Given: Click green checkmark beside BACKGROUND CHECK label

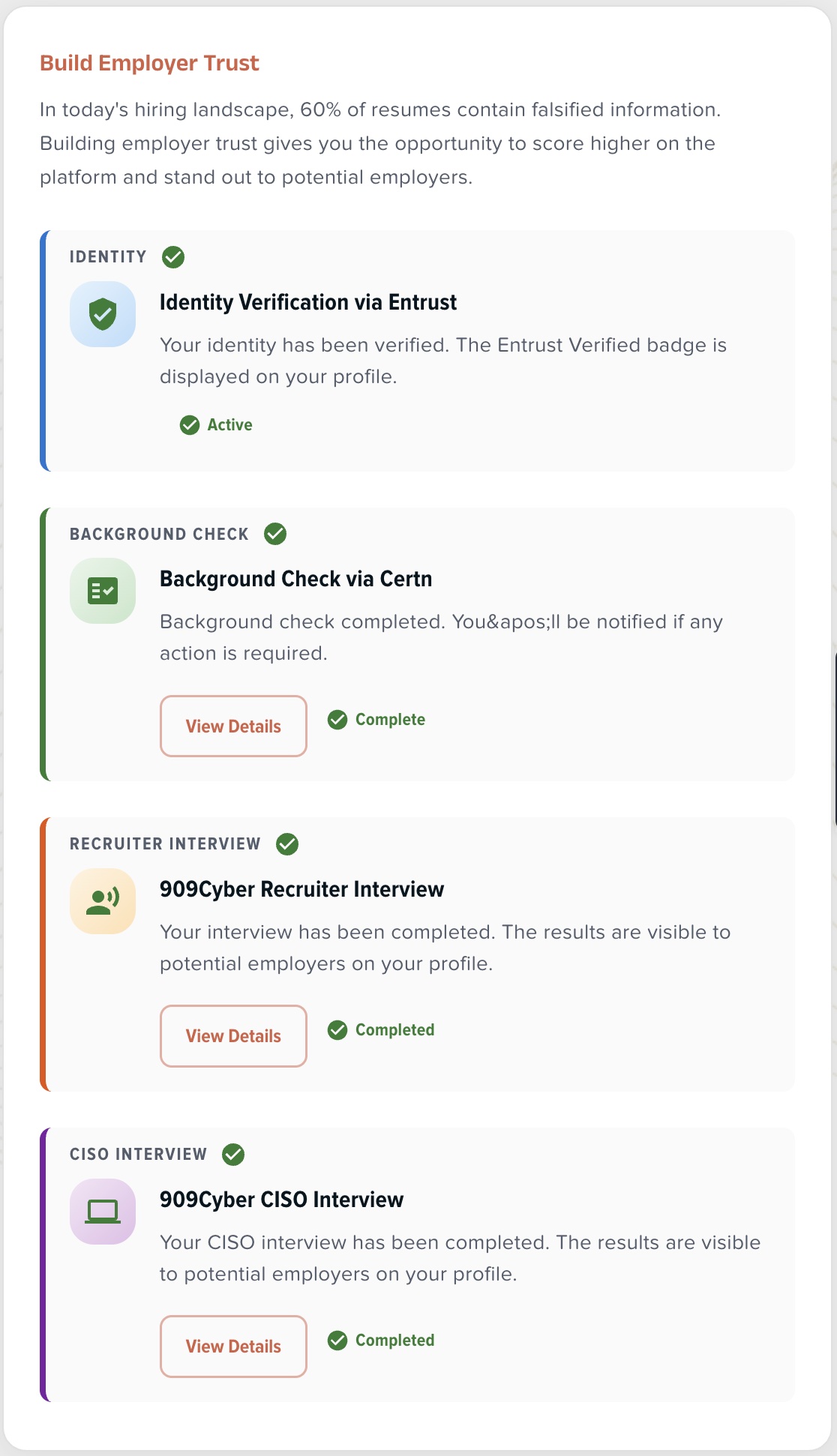Looking at the screenshot, I should pyautogui.click(x=275, y=534).
